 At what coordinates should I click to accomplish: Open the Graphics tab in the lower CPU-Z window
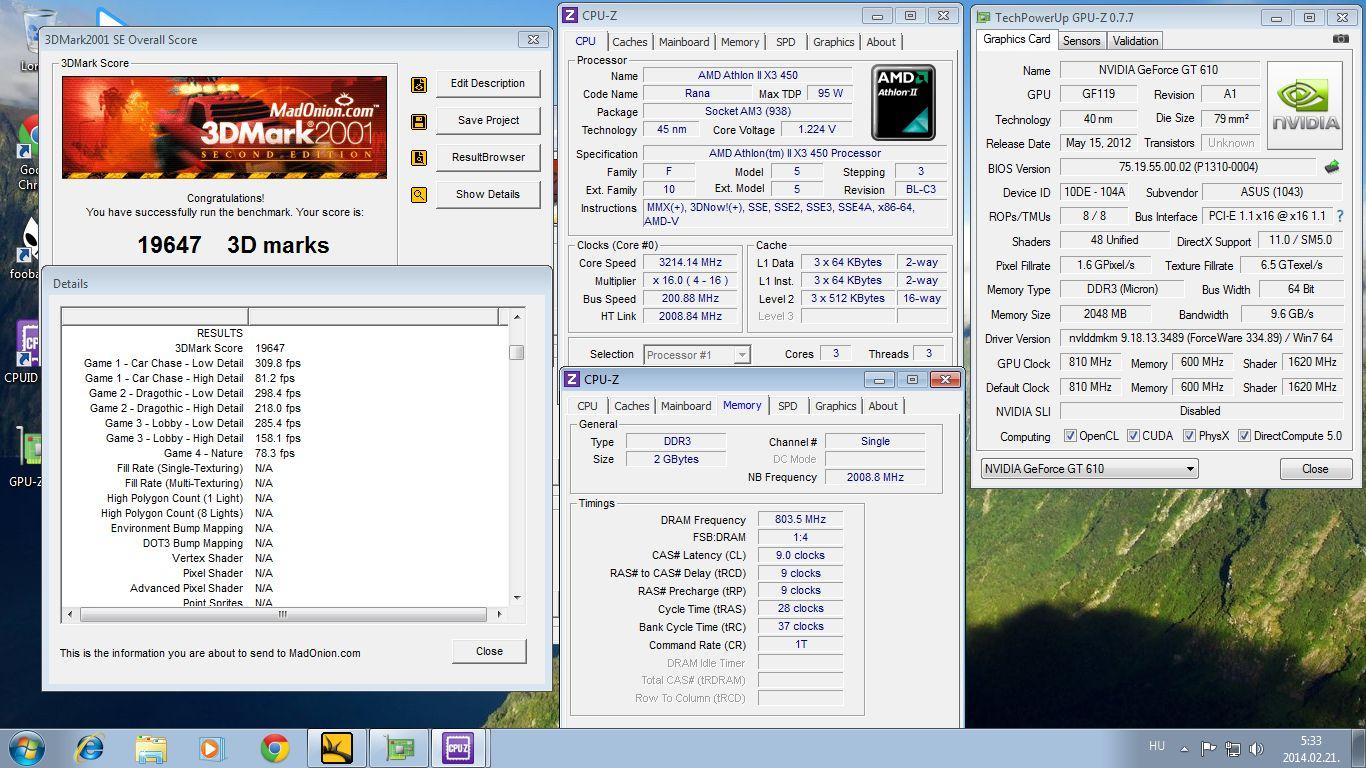tap(835, 406)
